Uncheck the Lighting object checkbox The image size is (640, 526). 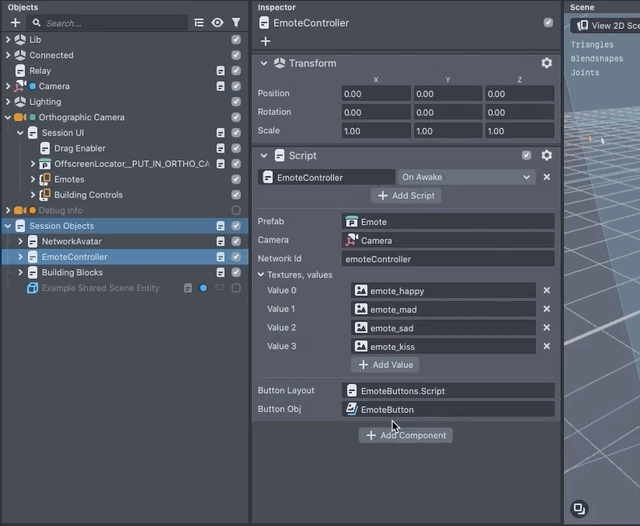point(236,101)
